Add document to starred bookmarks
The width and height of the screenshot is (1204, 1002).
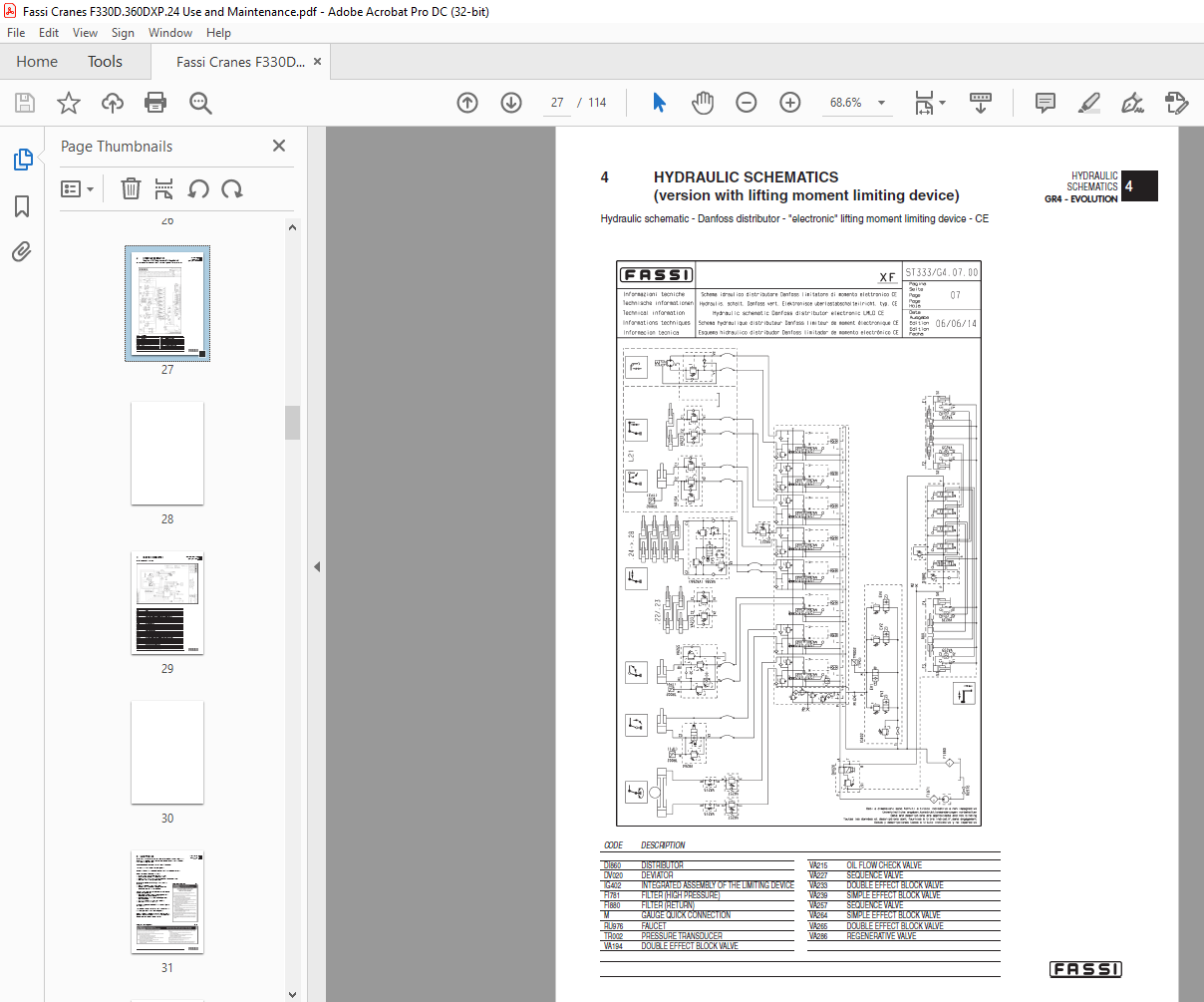pyautogui.click(x=69, y=103)
